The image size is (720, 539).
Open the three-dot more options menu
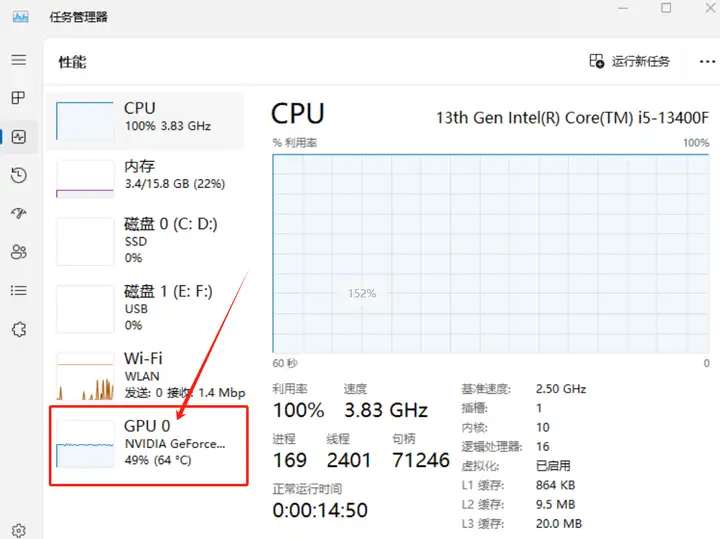[707, 61]
